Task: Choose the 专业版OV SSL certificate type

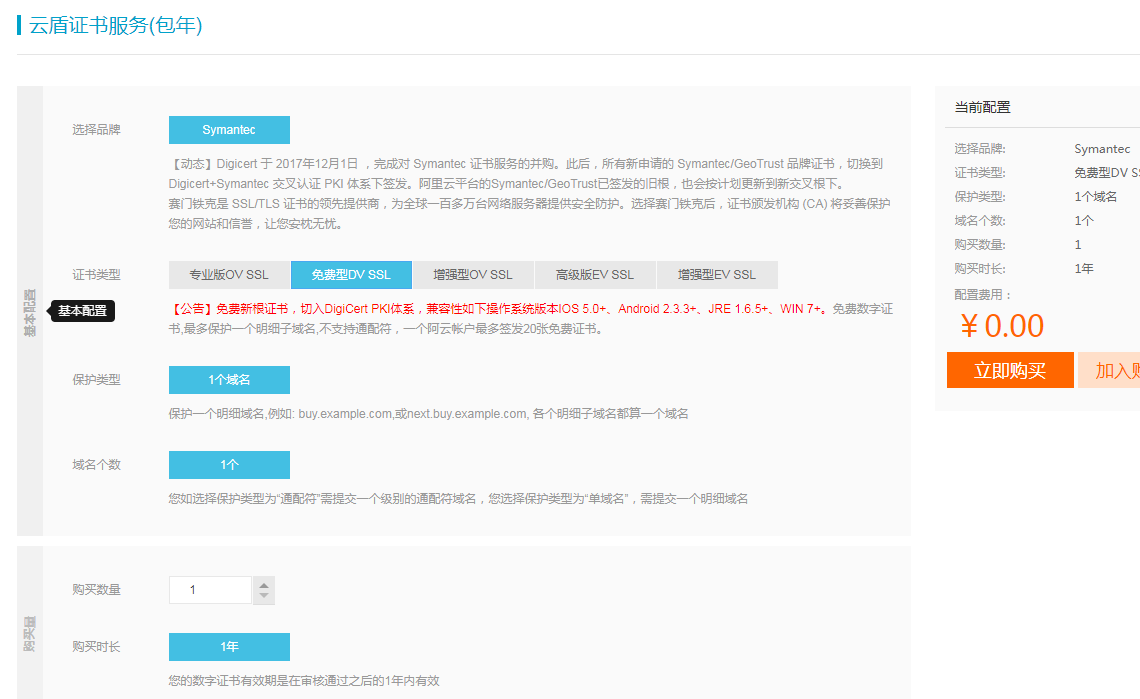Action: pos(229,275)
